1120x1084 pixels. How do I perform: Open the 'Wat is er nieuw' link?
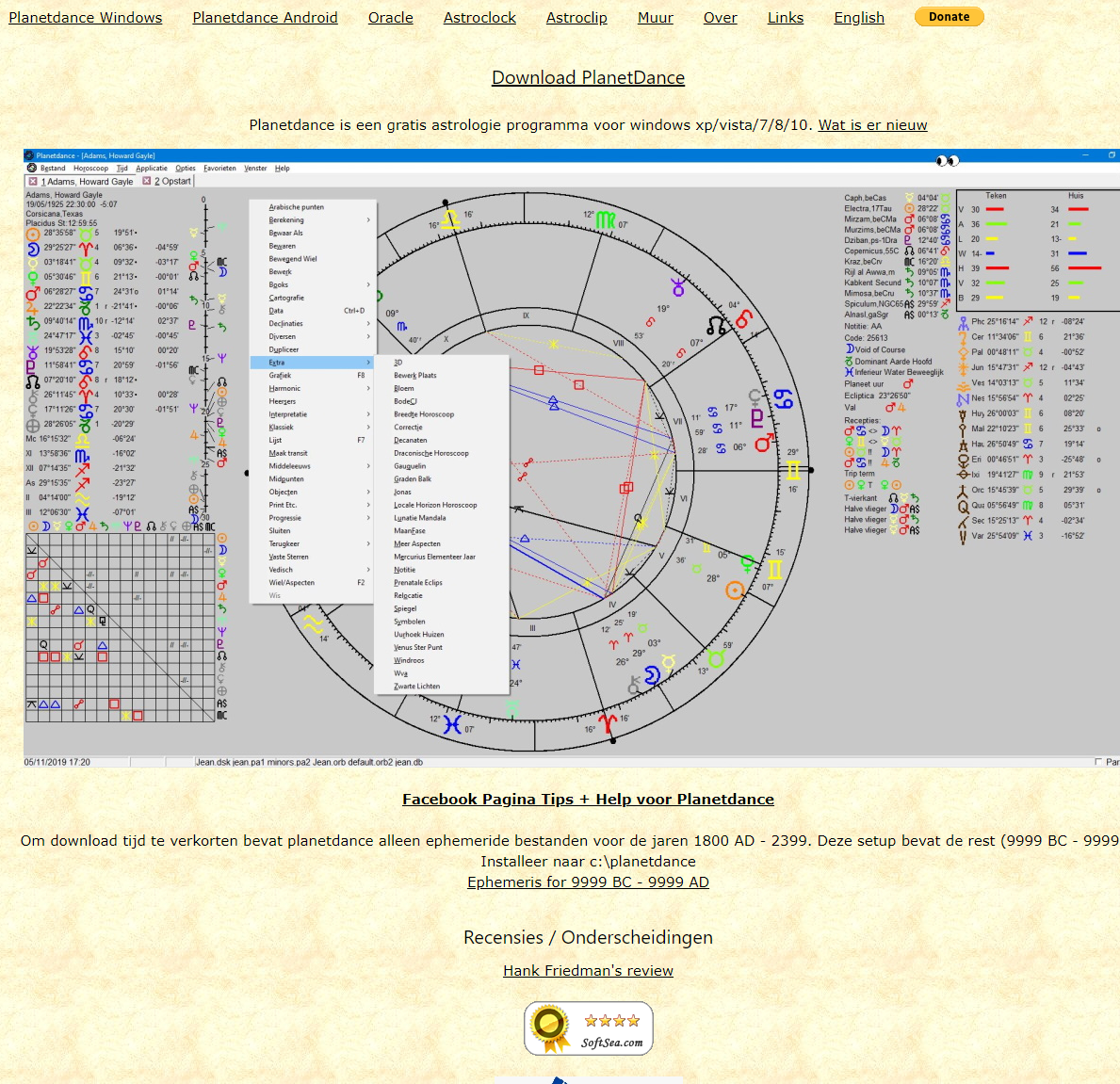click(x=873, y=125)
